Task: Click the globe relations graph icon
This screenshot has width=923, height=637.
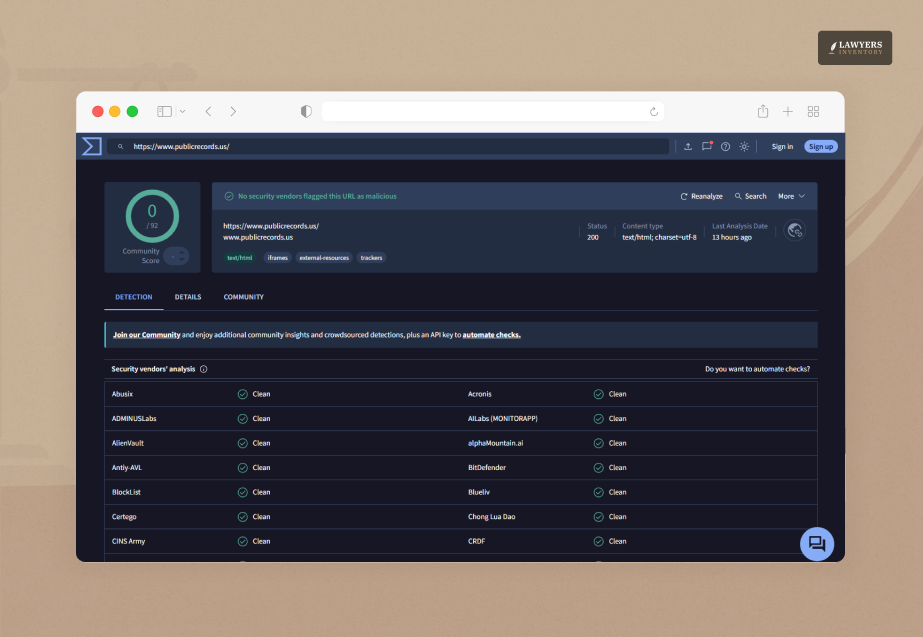Action: pos(795,230)
